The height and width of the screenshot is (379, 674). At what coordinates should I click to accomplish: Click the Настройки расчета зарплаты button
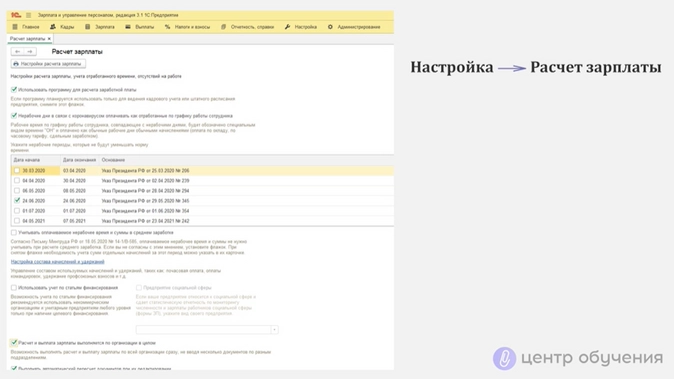[48, 64]
